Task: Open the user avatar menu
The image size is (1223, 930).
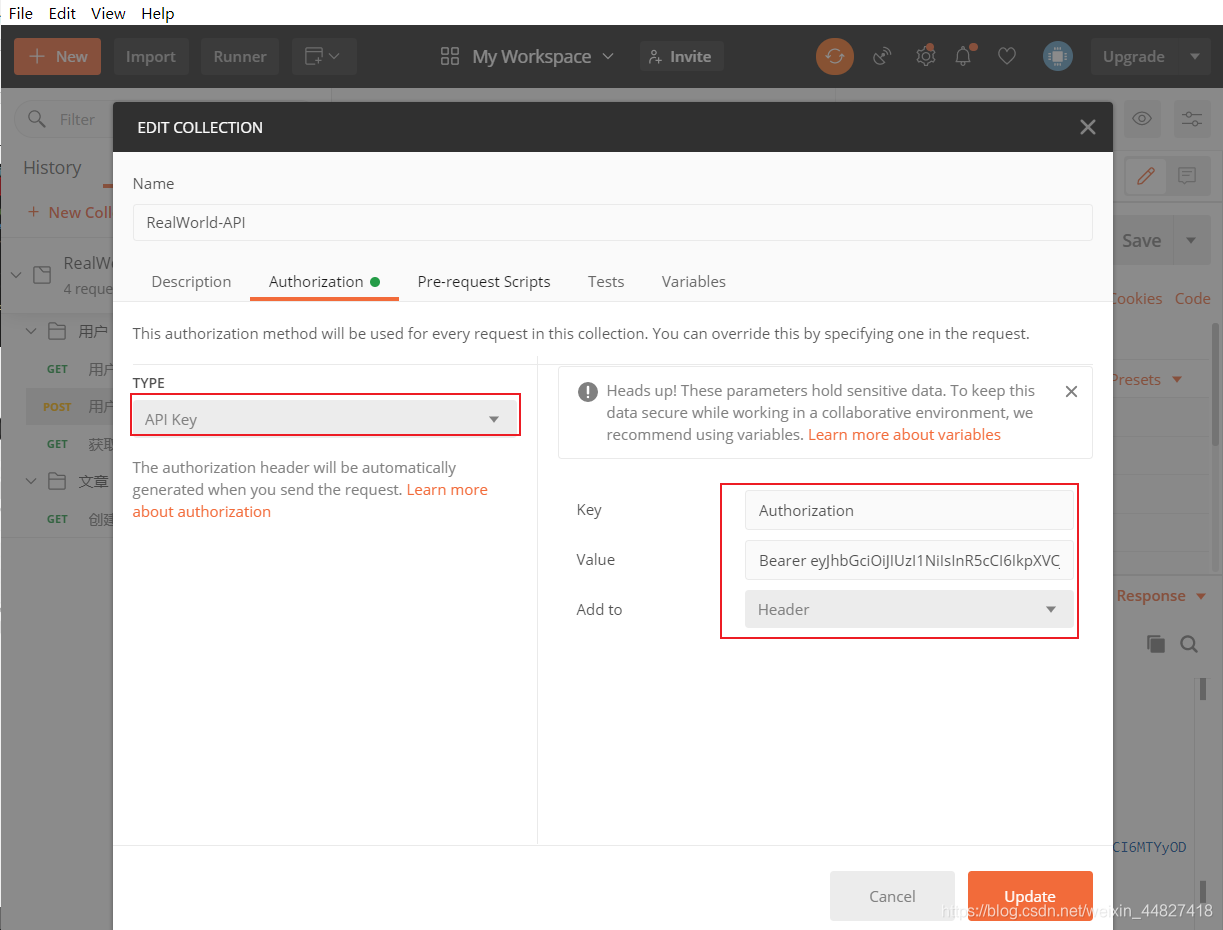Action: 1058,57
